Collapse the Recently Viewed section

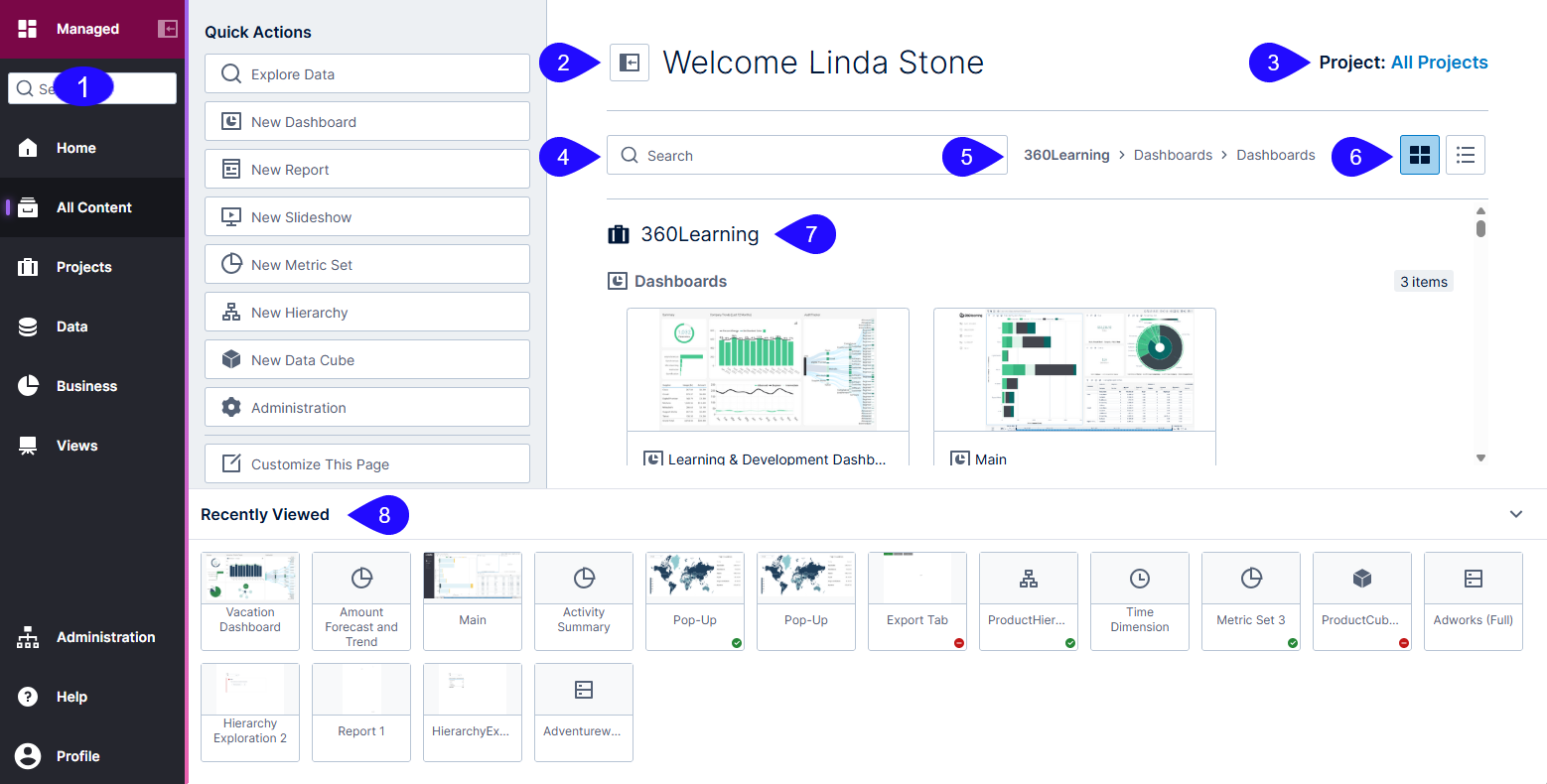tap(1516, 514)
